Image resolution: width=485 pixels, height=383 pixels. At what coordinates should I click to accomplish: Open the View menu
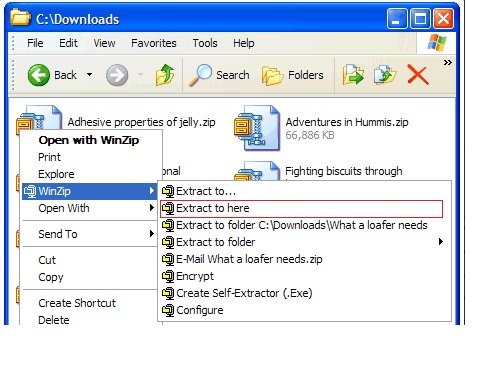coord(104,43)
